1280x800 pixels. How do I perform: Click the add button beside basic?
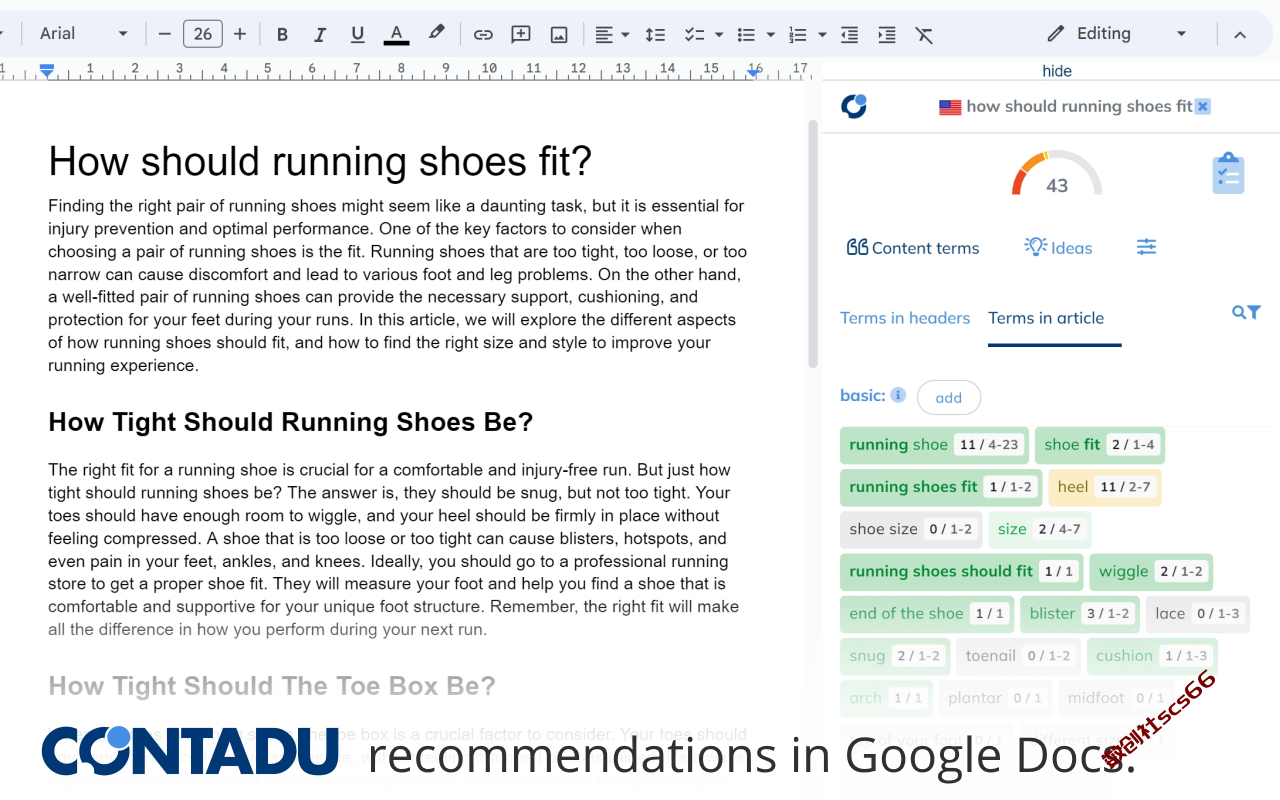click(x=948, y=398)
